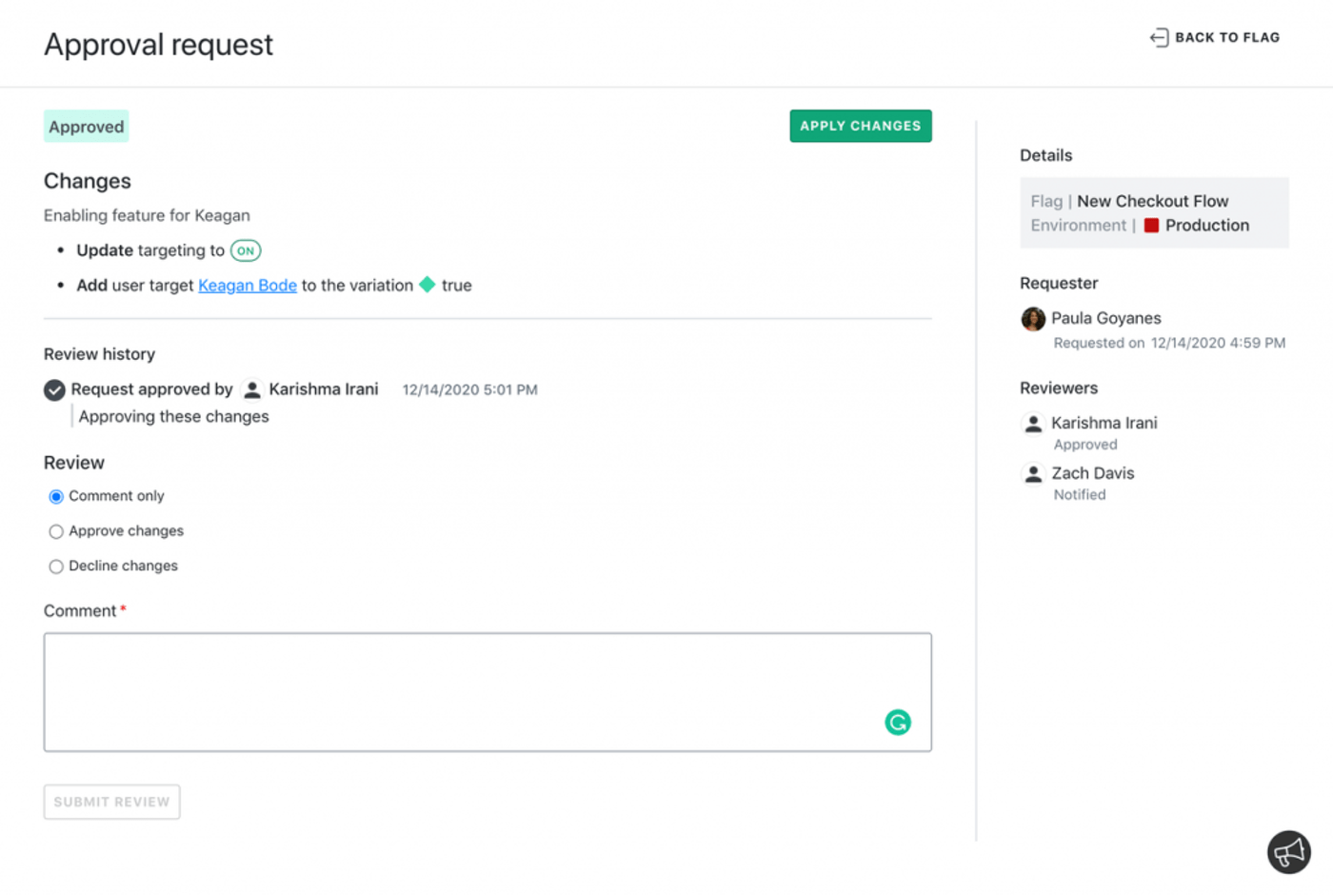Image resolution: width=1333 pixels, height=896 pixels.
Task: Click the Back to Flag text link
Action: [1227, 37]
